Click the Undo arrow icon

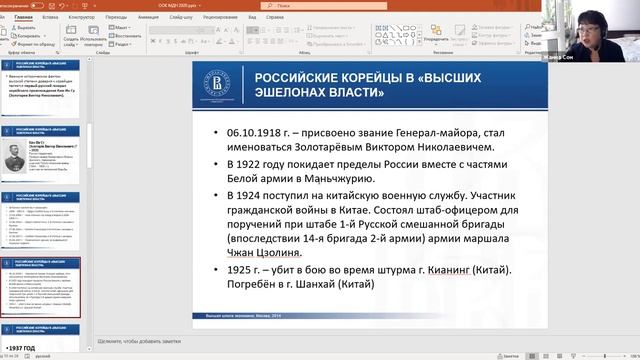coord(62,6)
